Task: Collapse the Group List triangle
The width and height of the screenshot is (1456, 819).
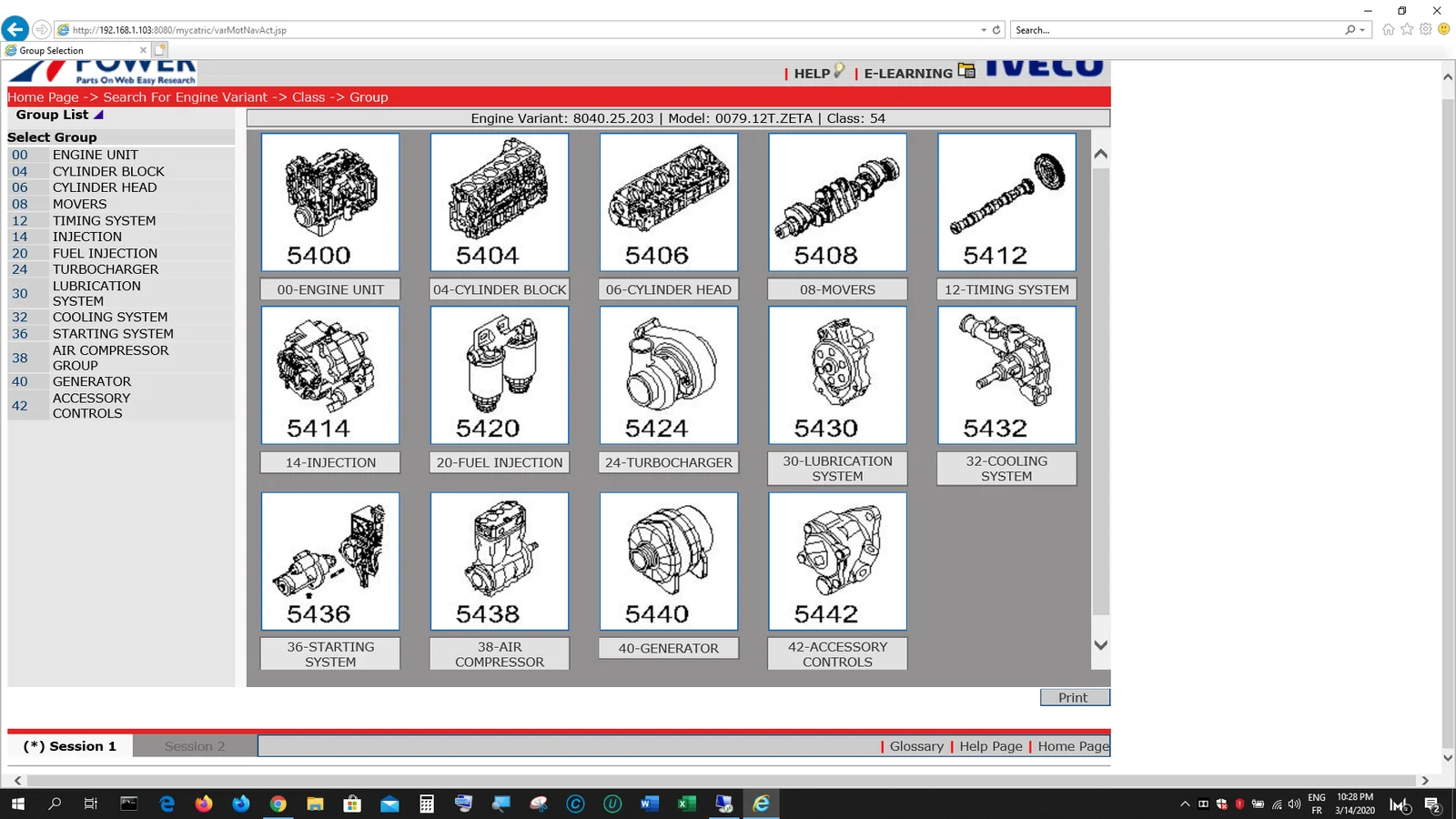Action: [x=98, y=116]
